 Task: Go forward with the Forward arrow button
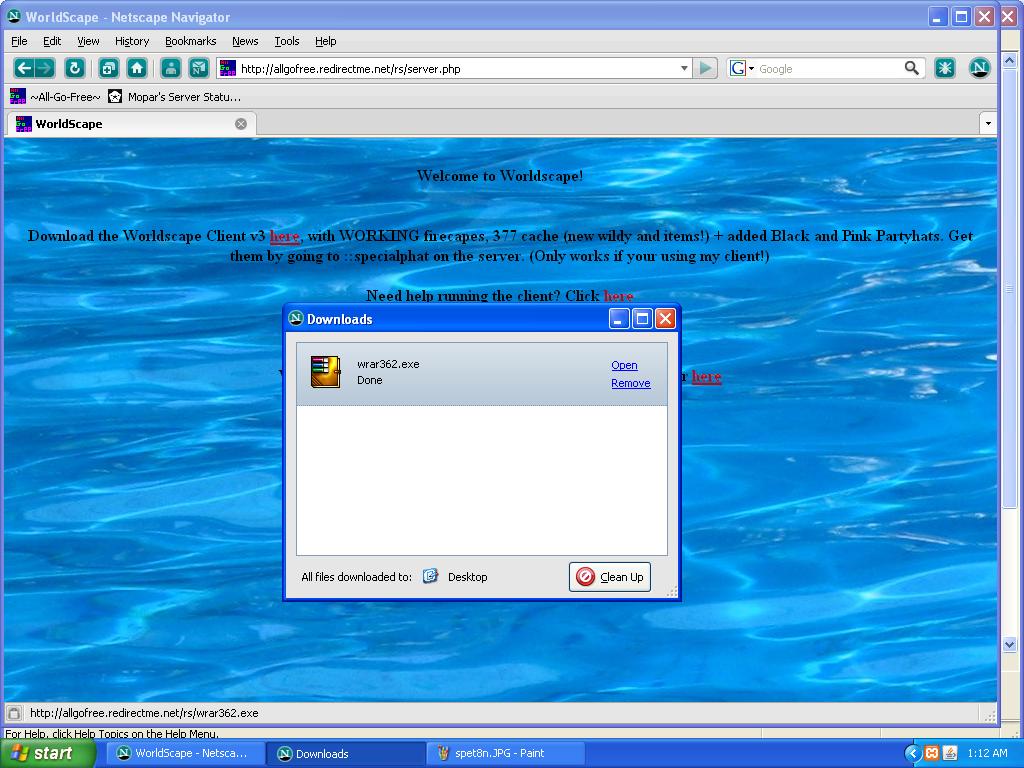click(44, 68)
